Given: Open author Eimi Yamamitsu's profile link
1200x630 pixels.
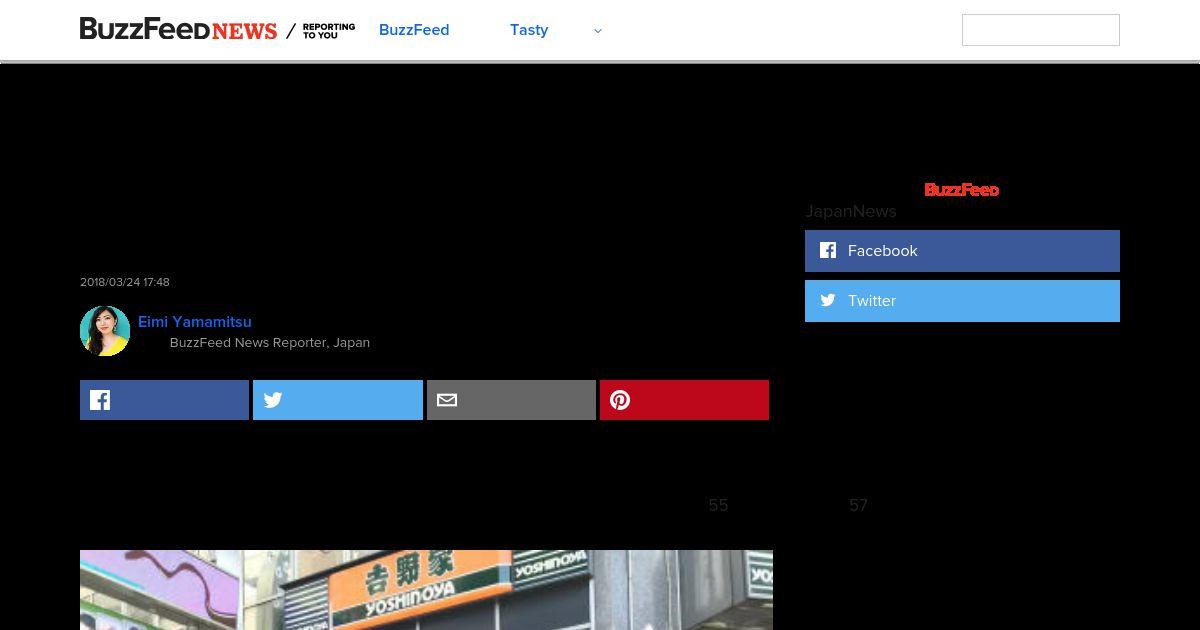Looking at the screenshot, I should point(195,322).
